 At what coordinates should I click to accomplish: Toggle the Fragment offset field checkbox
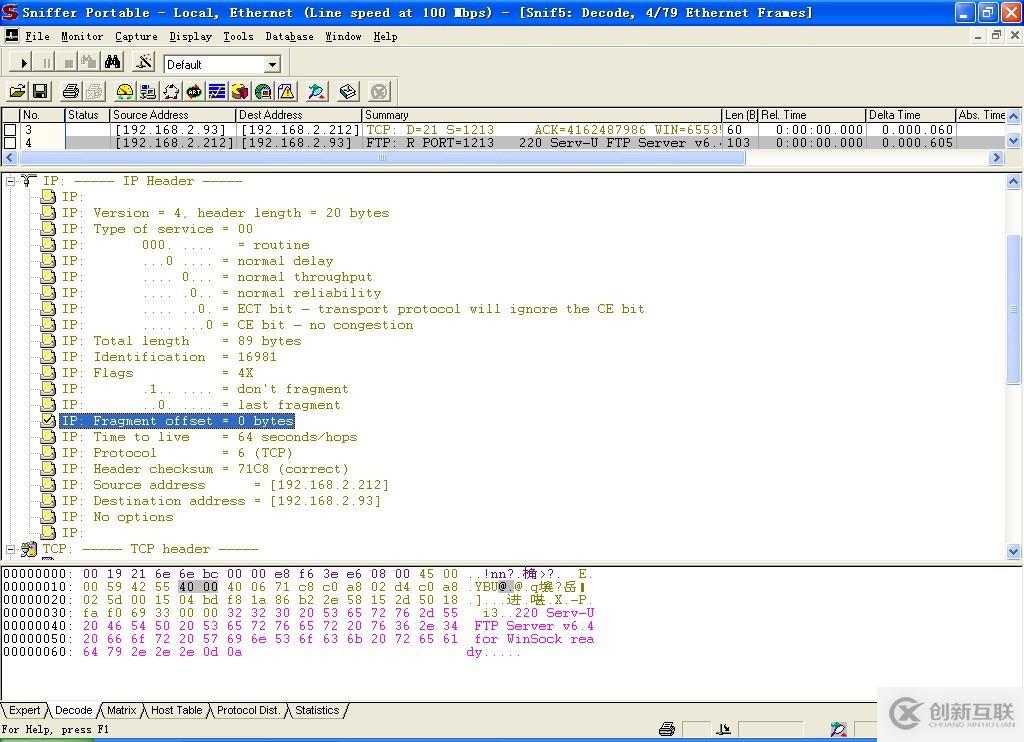pos(48,421)
